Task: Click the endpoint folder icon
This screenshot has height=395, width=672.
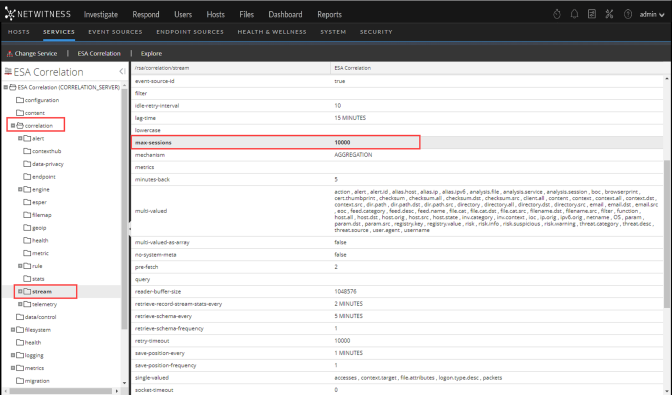Action: (27, 177)
